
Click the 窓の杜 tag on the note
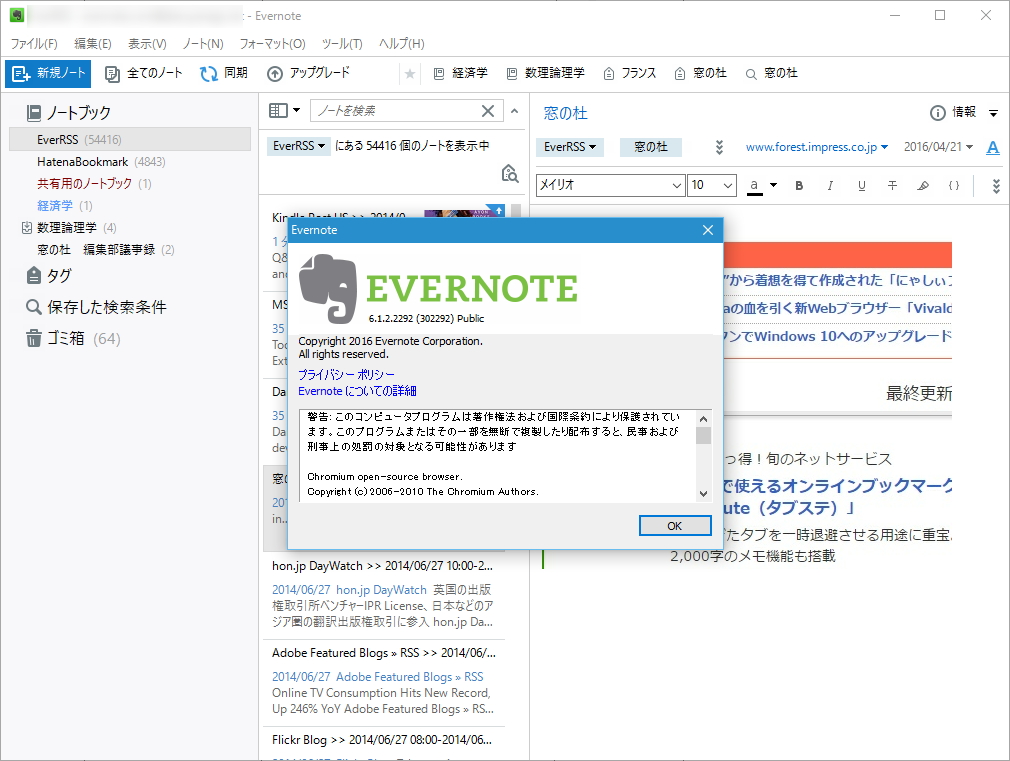pos(651,147)
